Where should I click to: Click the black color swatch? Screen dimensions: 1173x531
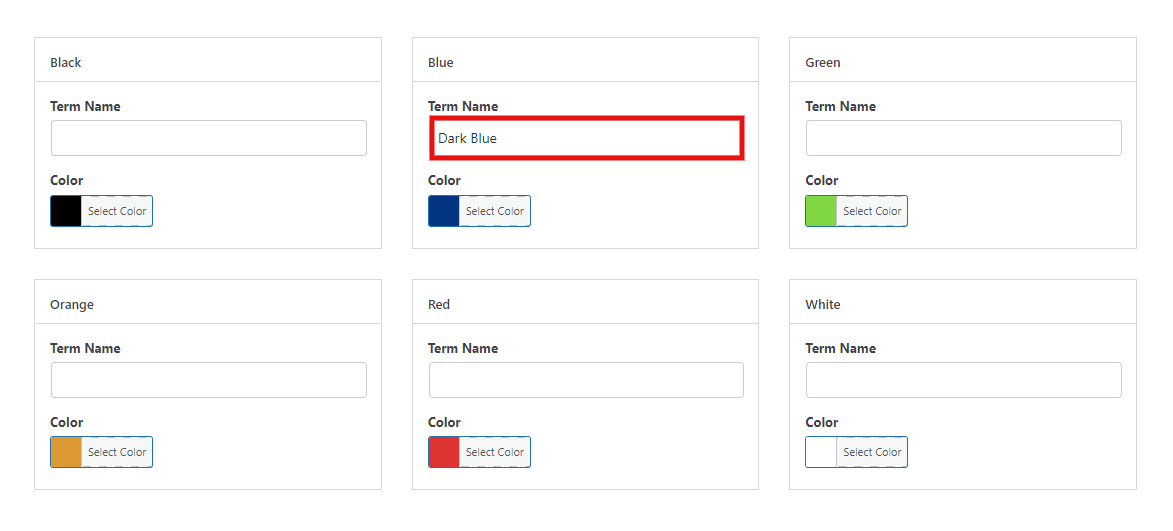(66, 211)
